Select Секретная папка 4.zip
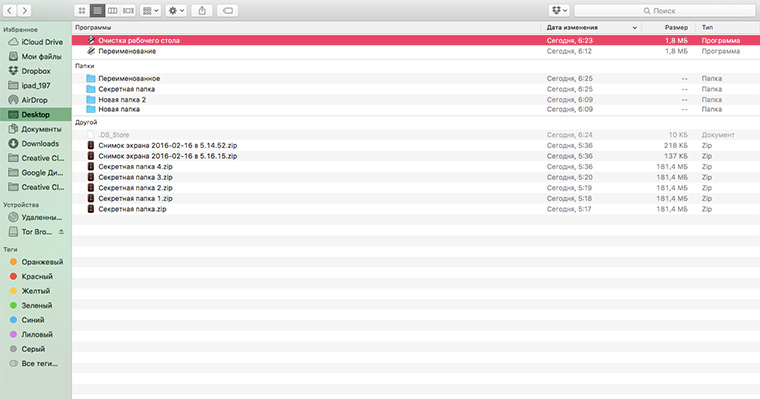 pyautogui.click(x=415, y=167)
